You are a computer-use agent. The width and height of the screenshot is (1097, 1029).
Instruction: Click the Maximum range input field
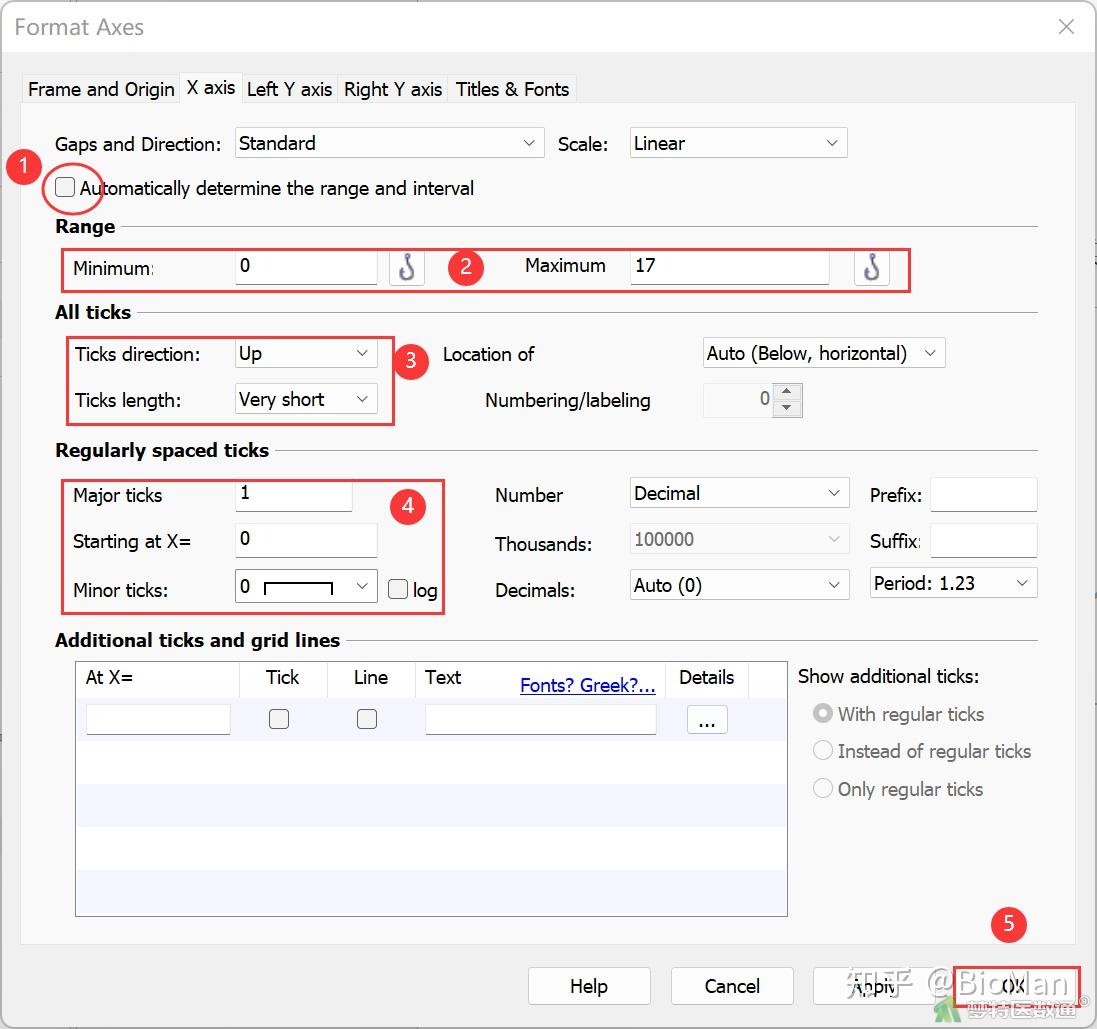(x=729, y=267)
